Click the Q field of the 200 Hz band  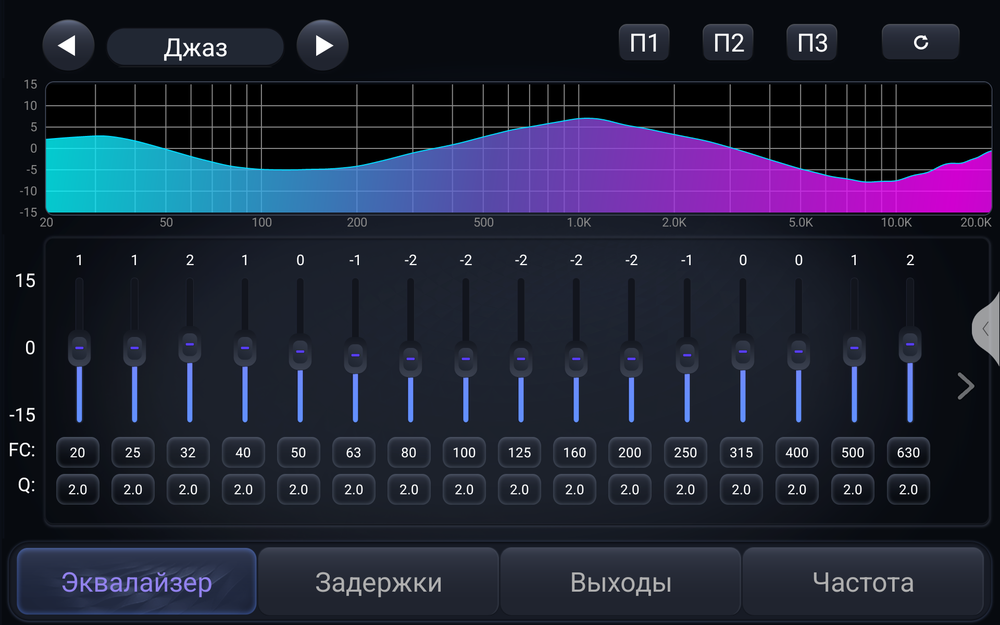pos(629,490)
